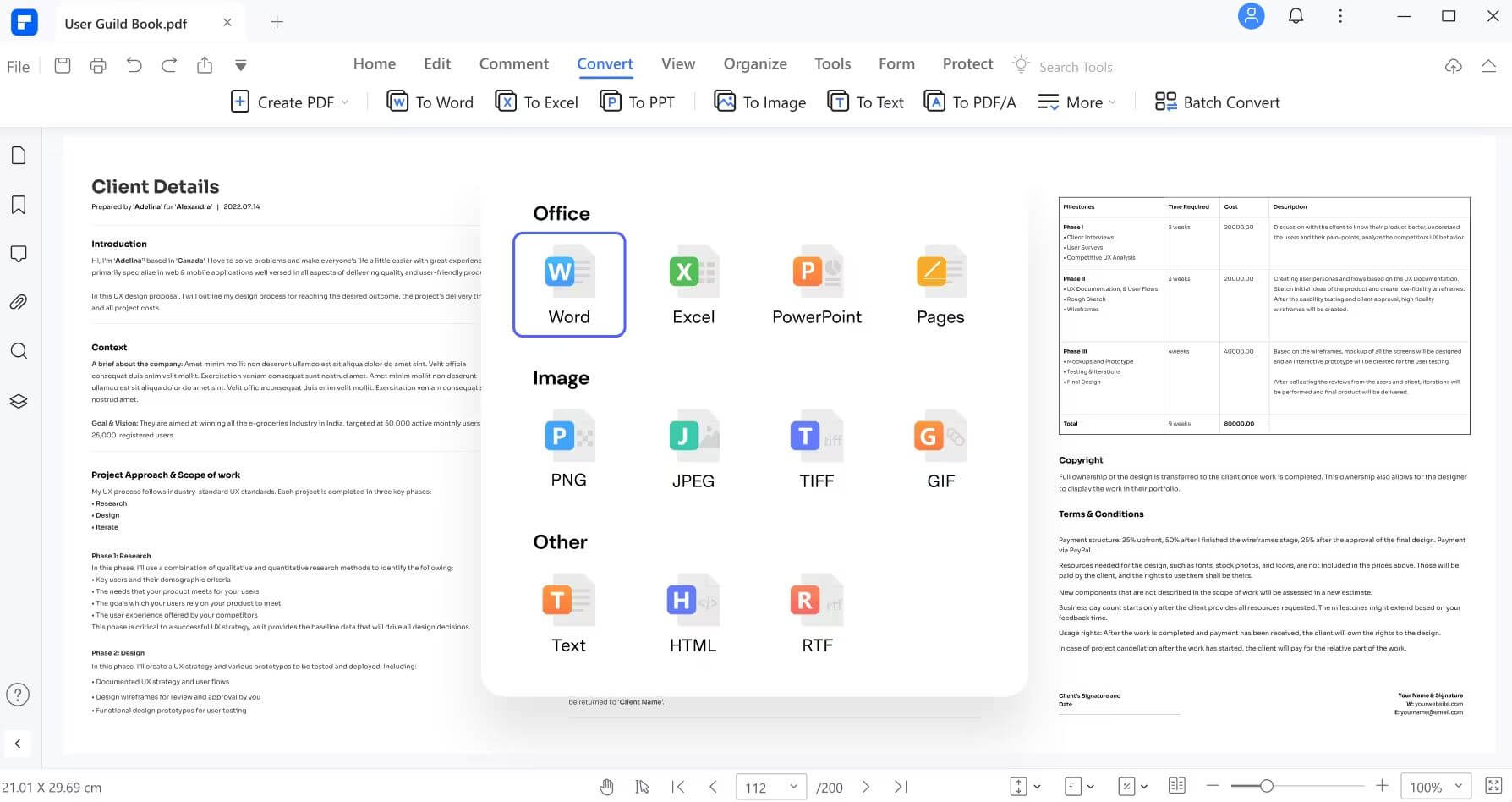1512x802 pixels.
Task: Zoom out with the minus button
Action: pos(1212,786)
